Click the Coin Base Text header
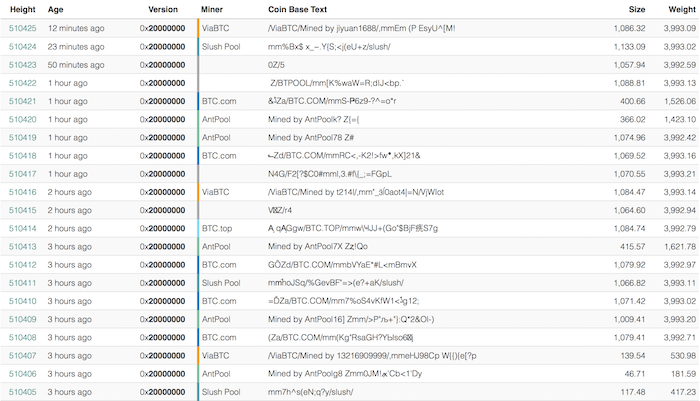Screen dimensions: 700x401 coord(297,9)
